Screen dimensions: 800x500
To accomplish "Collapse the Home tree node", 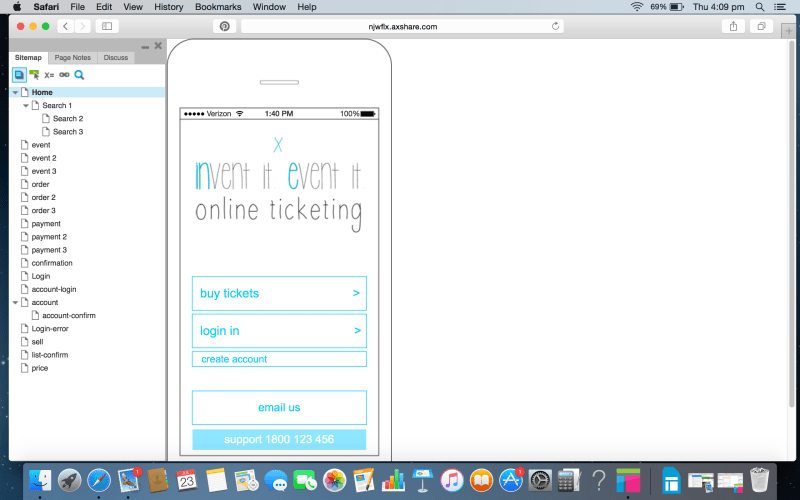I will (x=16, y=92).
